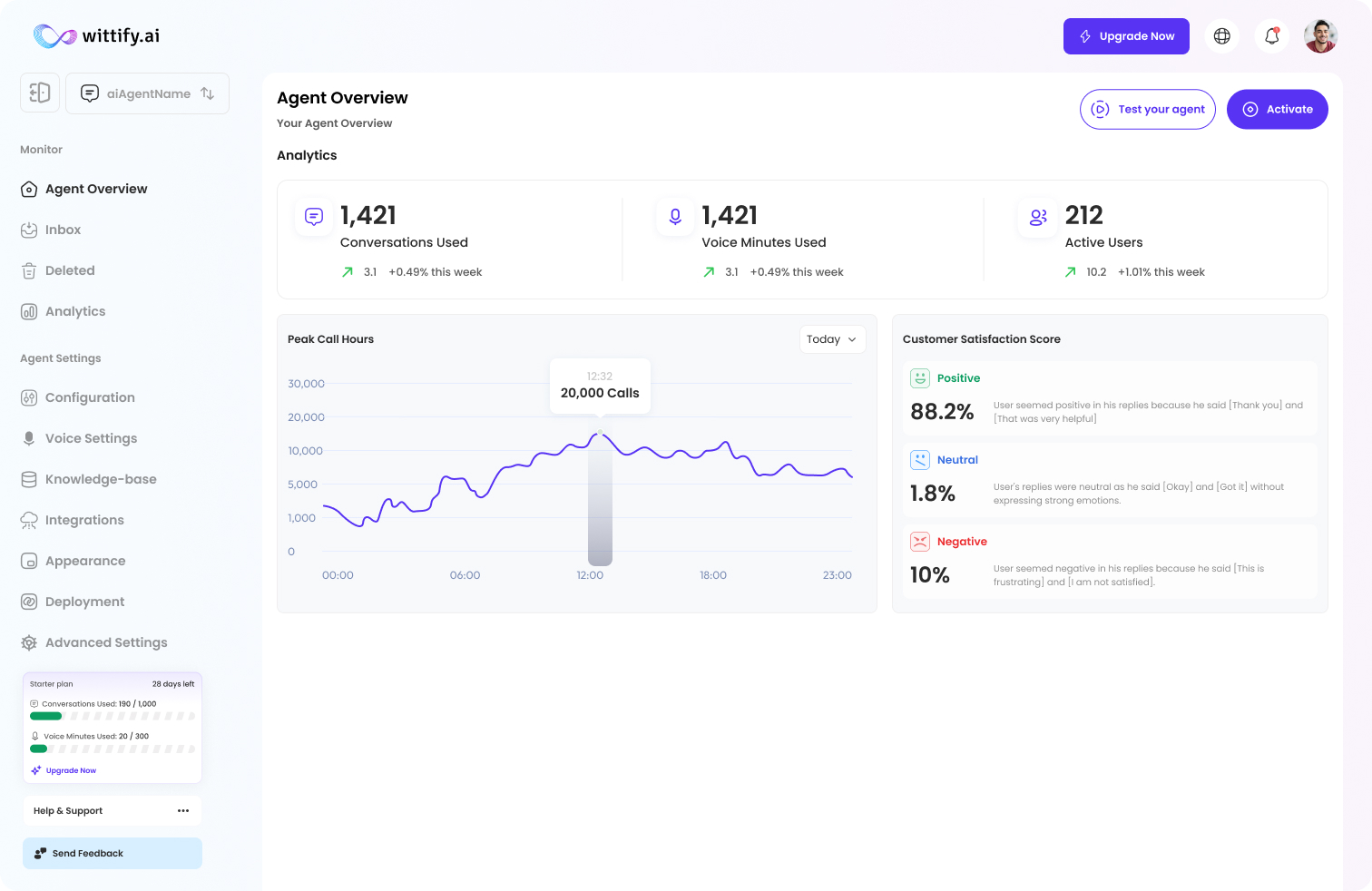This screenshot has height=891, width=1372.
Task: Open Deleted in sidebar
Action: (70, 270)
